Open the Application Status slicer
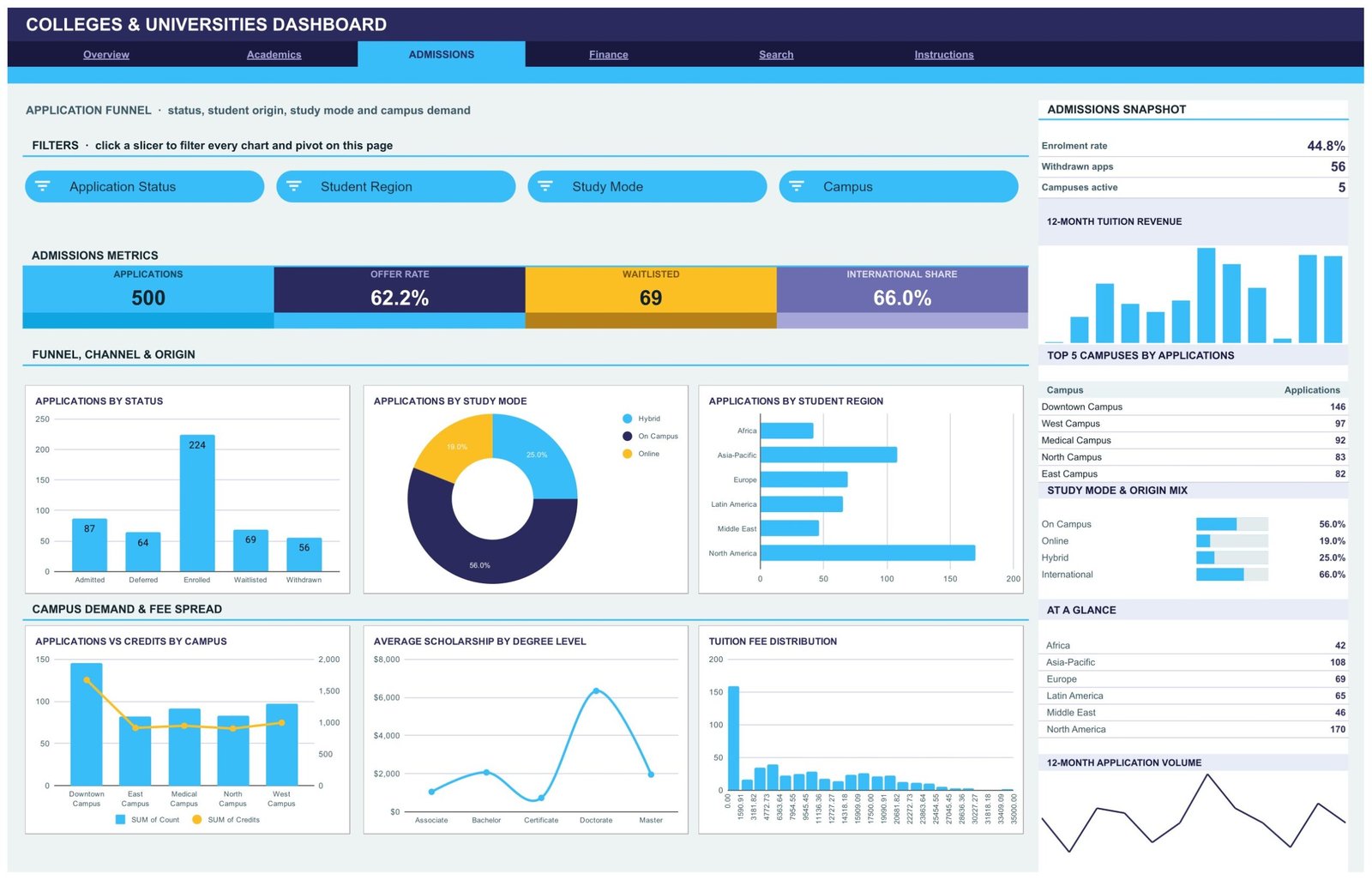Viewport: 1372px width, 880px height. (x=145, y=186)
